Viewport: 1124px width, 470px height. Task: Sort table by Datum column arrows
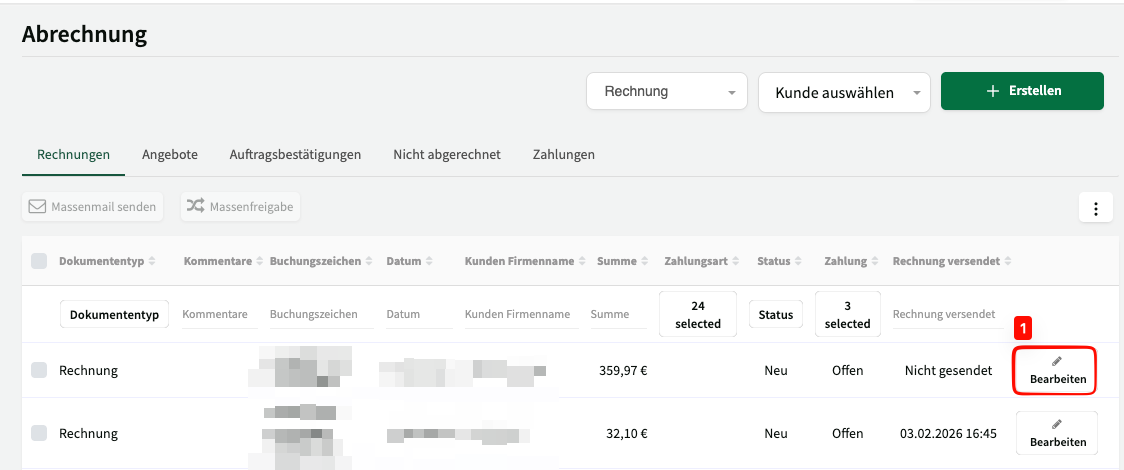(x=429, y=261)
